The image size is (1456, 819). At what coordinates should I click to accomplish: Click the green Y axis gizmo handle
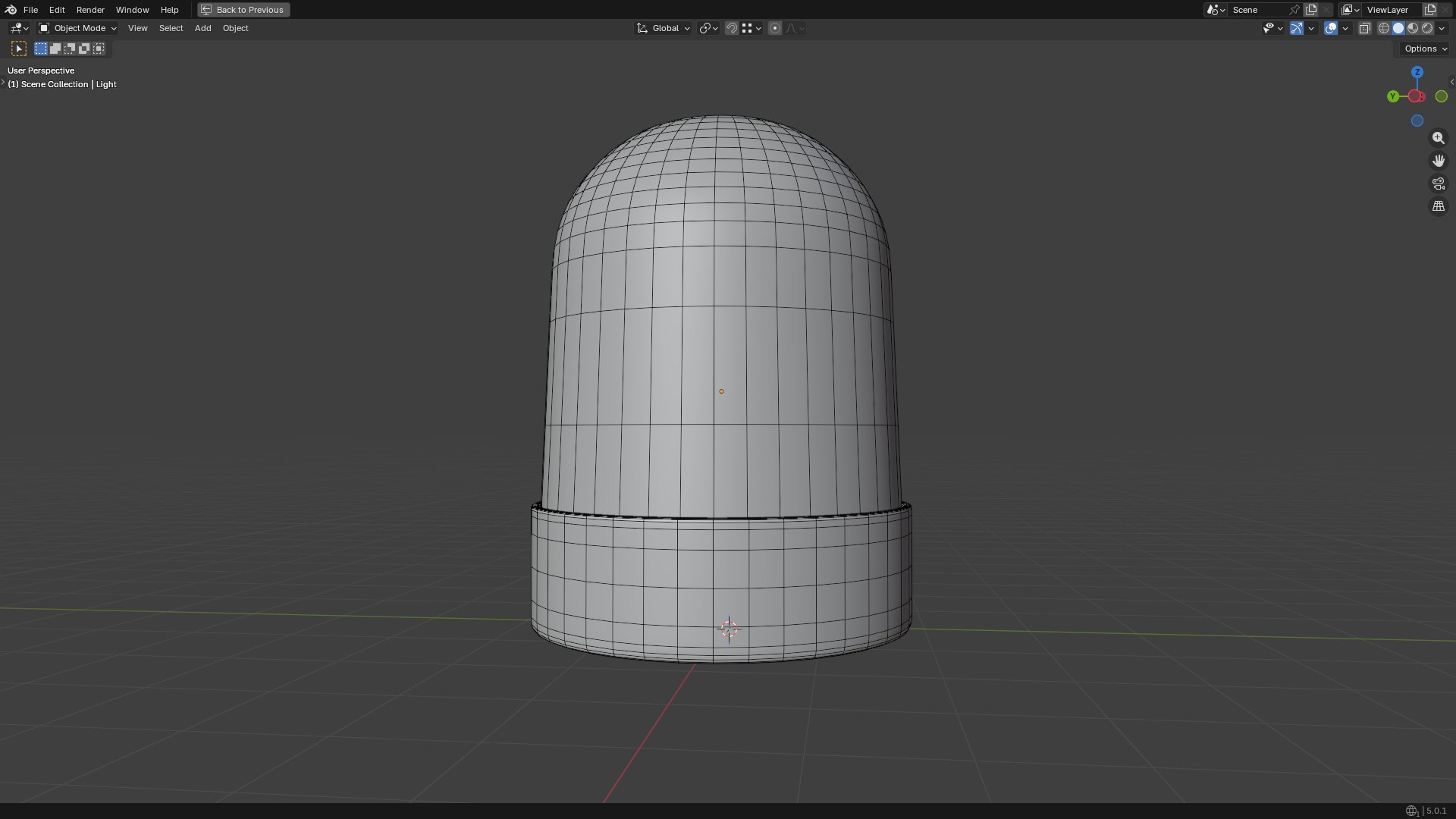tap(1393, 96)
